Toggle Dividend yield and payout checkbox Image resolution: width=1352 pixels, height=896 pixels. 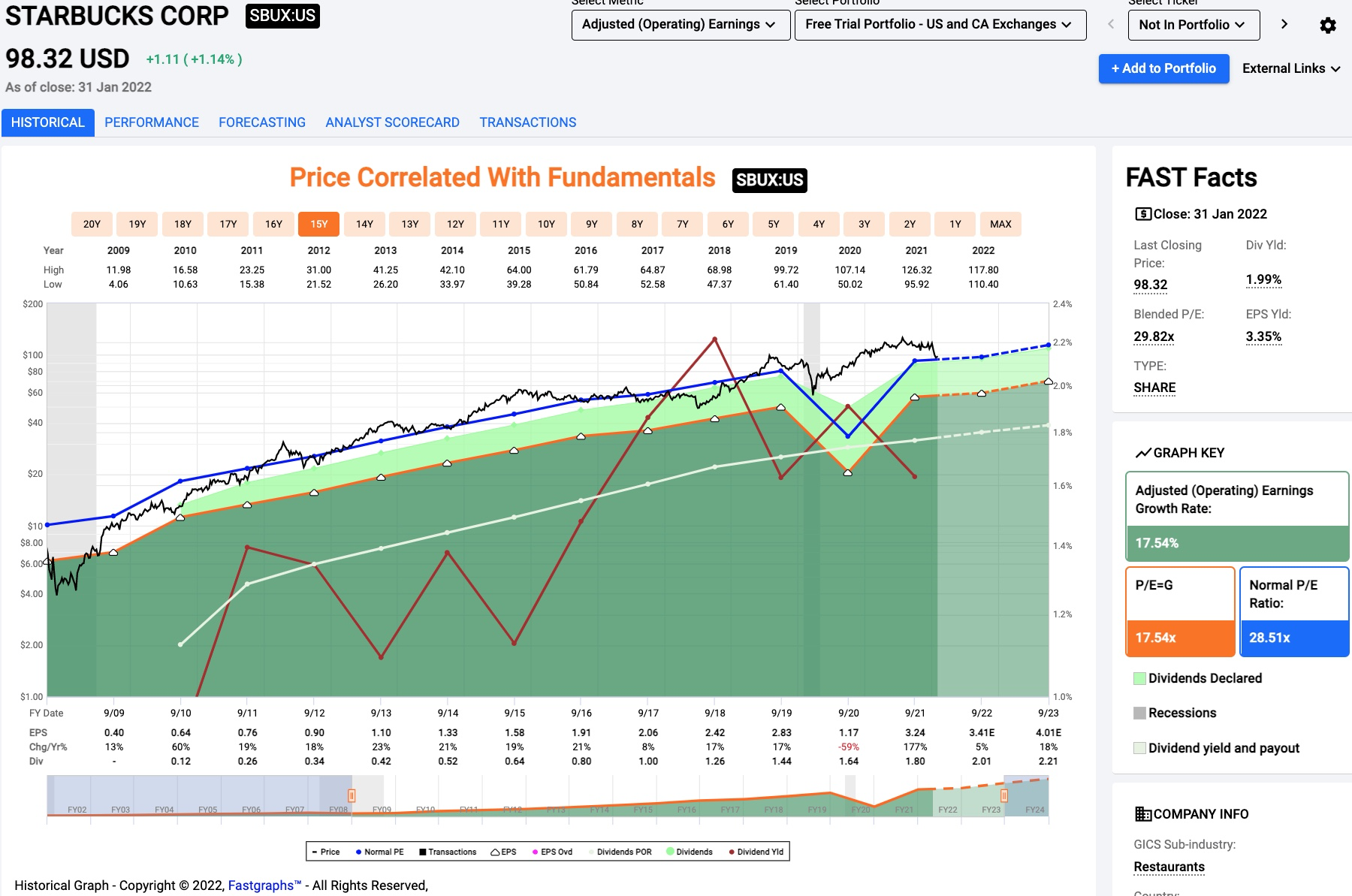click(1139, 748)
